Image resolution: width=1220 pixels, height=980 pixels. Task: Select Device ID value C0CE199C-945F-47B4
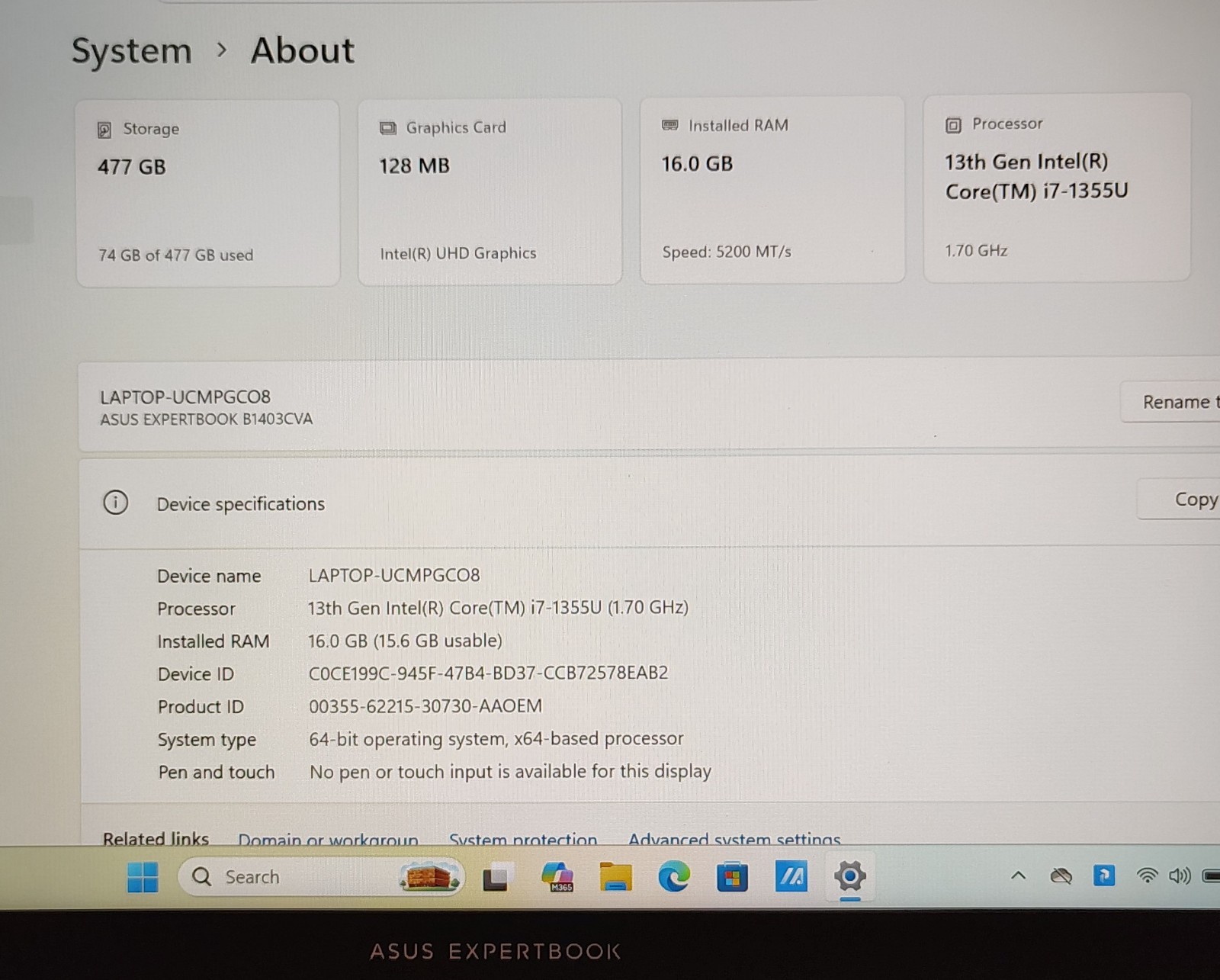(488, 673)
